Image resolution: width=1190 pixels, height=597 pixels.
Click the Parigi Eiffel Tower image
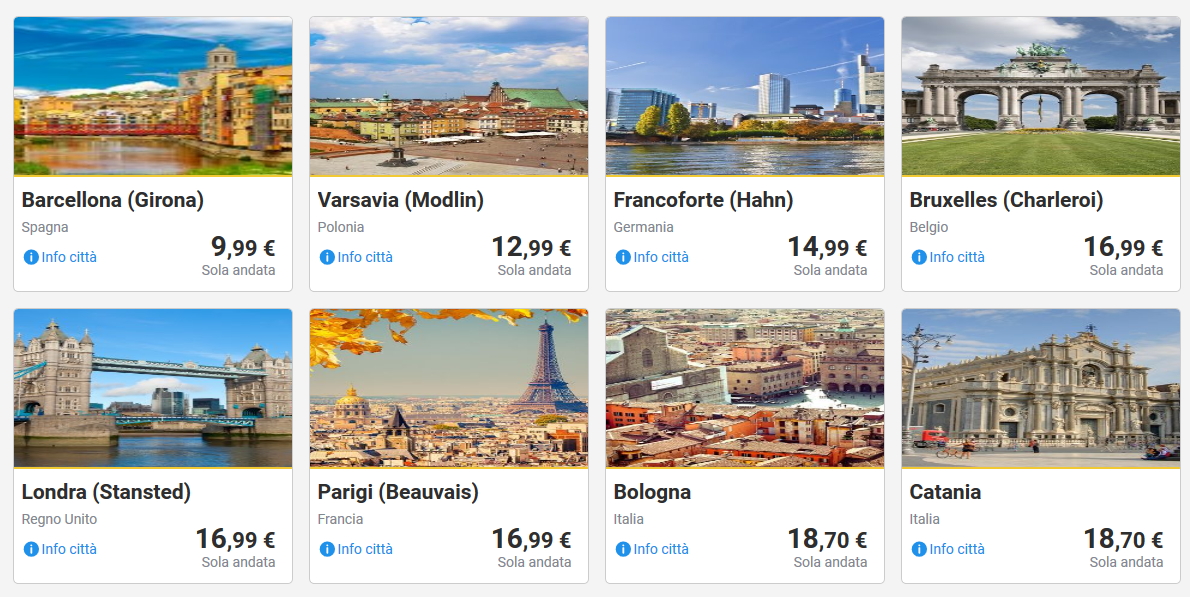point(449,388)
